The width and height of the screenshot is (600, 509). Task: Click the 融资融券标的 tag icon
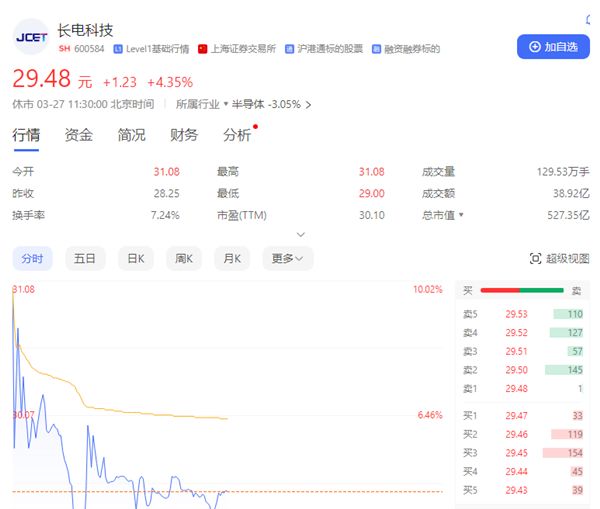(x=377, y=49)
